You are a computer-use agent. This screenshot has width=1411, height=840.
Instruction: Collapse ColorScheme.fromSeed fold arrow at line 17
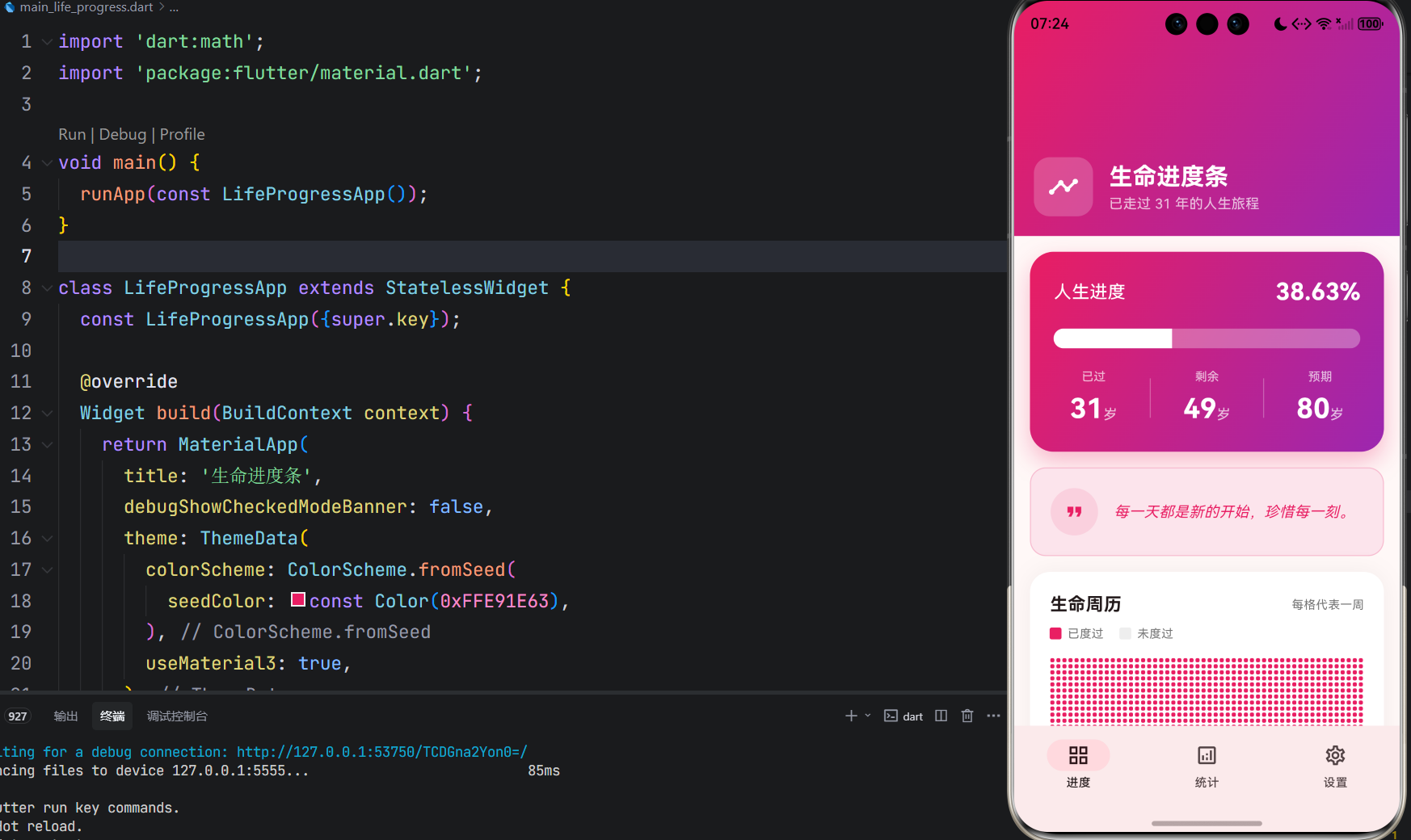pos(47,570)
